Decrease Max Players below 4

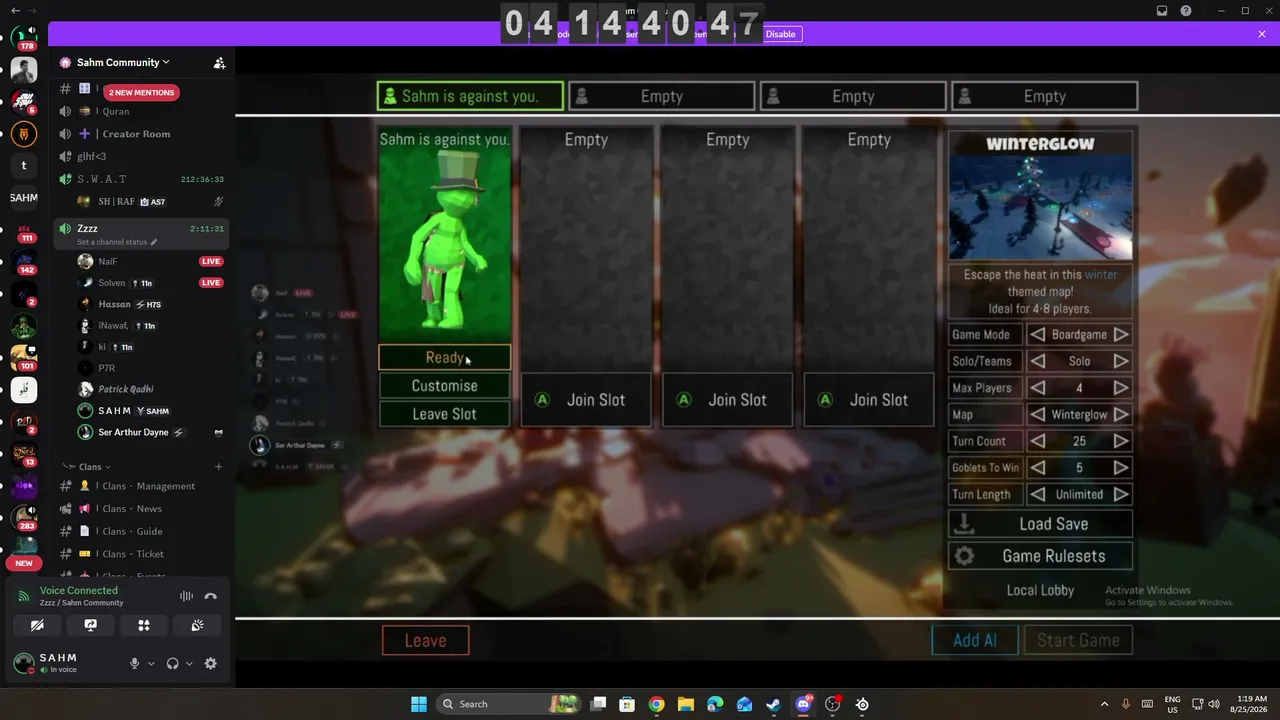click(1038, 388)
